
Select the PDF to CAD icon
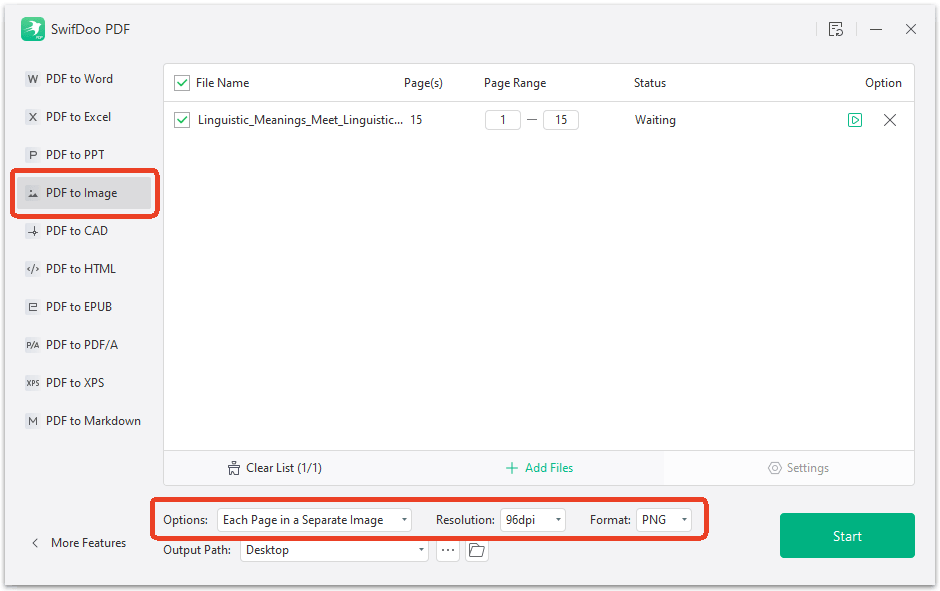click(x=33, y=231)
